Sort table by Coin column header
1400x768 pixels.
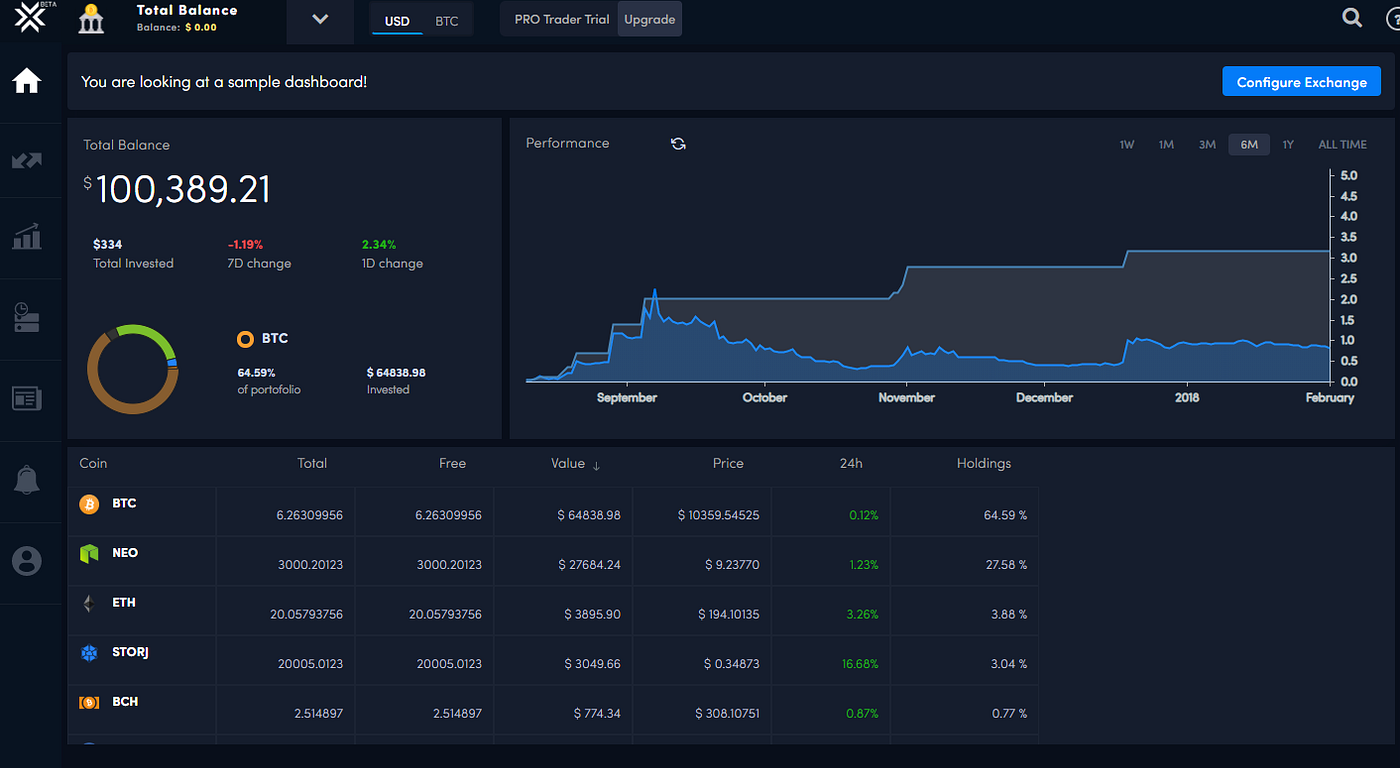coord(93,464)
